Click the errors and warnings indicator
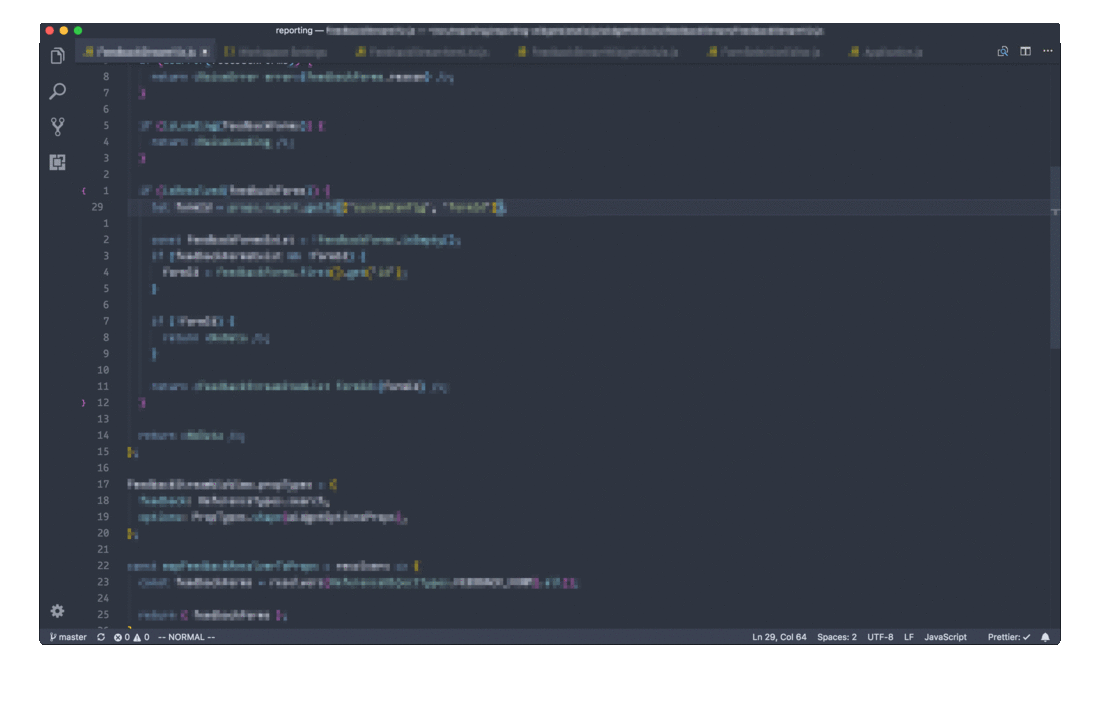The width and height of the screenshot is (1100, 701). [131, 636]
